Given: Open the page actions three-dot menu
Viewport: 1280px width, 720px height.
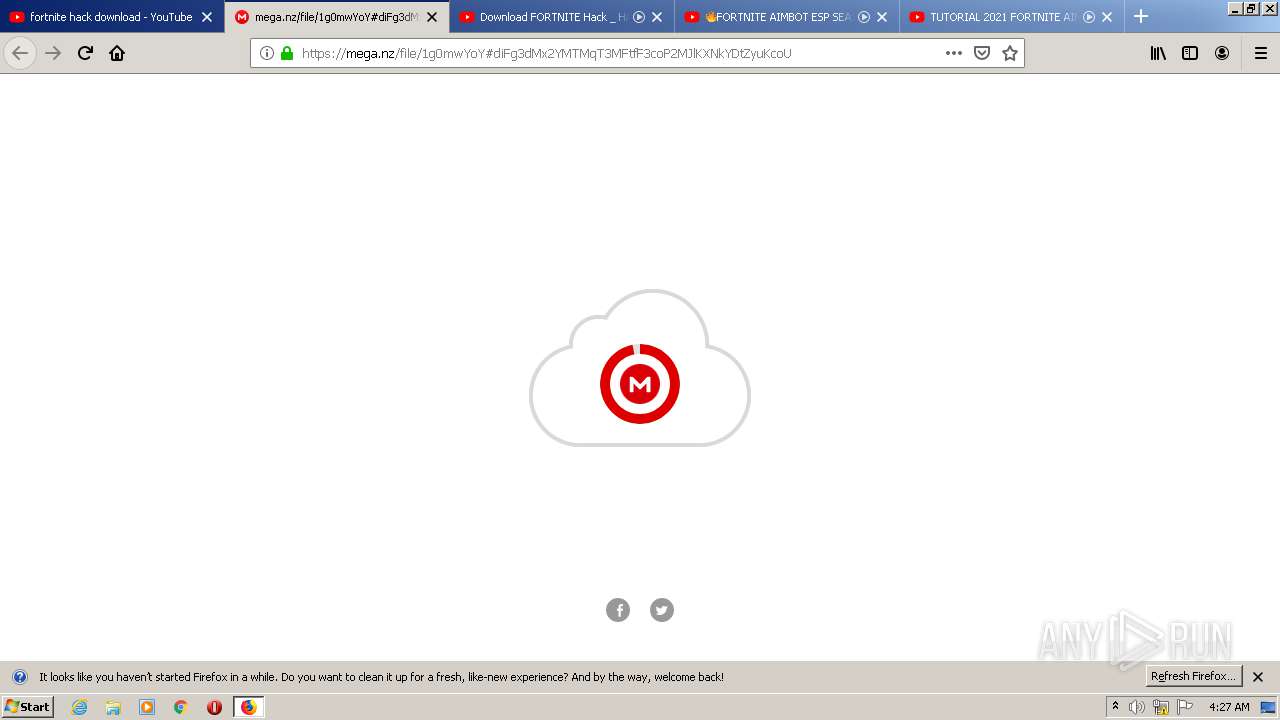Looking at the screenshot, I should [954, 53].
